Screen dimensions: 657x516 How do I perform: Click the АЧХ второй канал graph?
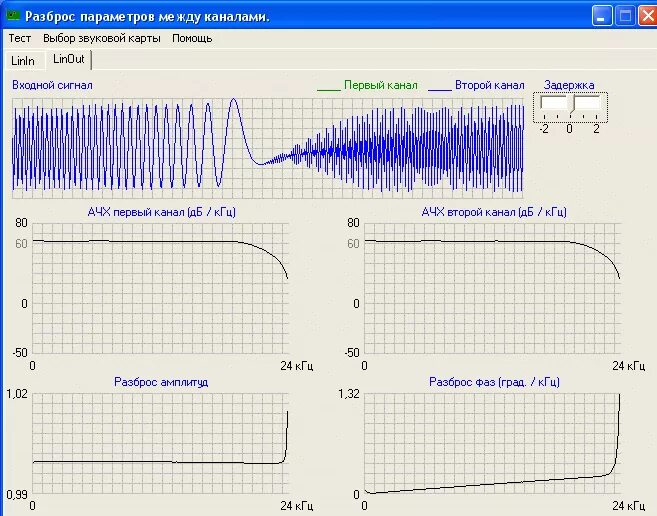tap(493, 288)
